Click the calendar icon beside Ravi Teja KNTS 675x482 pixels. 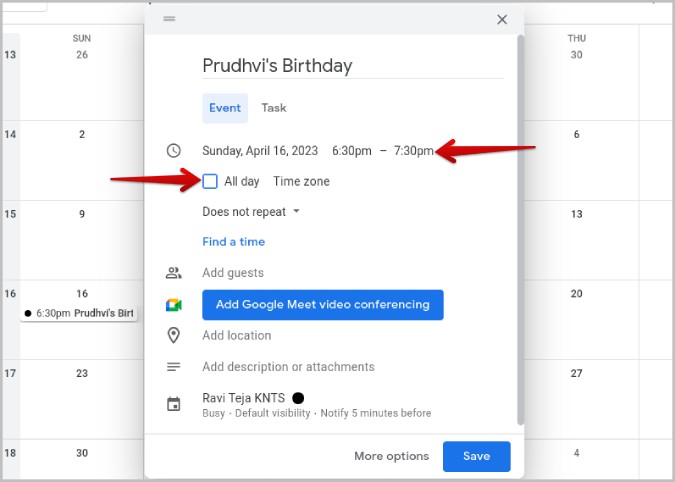[x=173, y=405]
